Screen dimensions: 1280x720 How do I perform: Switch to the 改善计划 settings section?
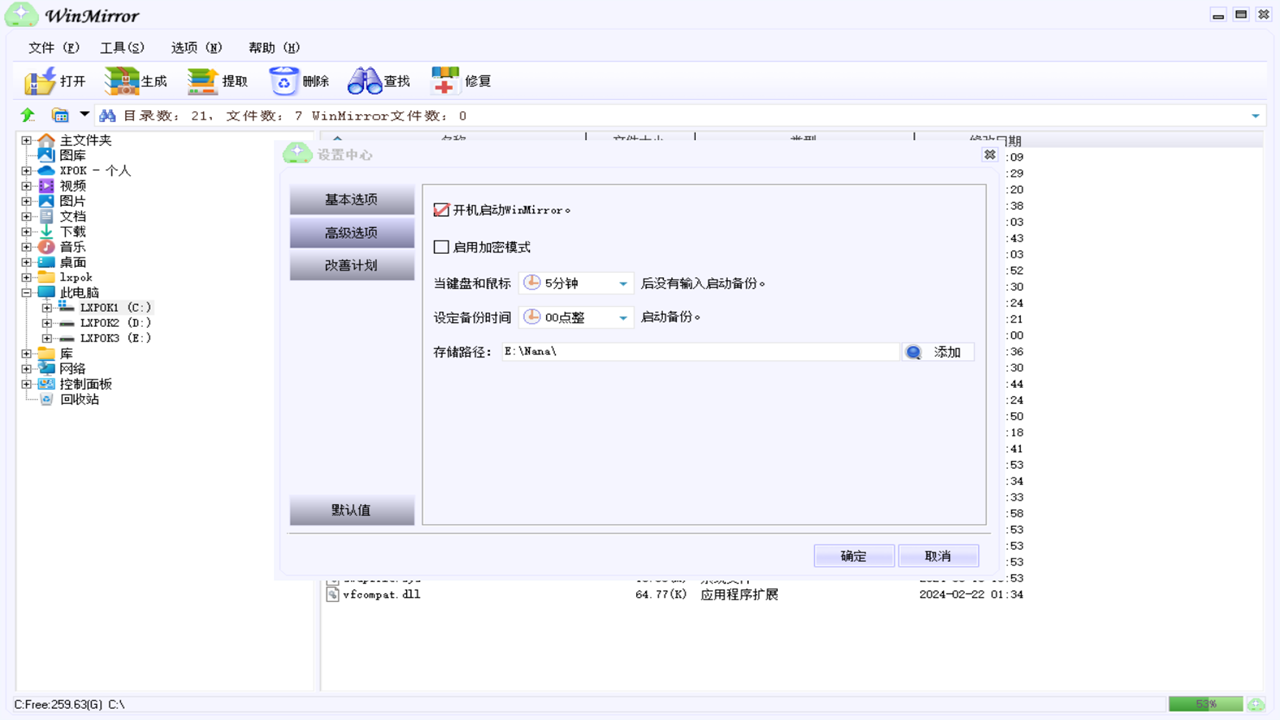352,264
